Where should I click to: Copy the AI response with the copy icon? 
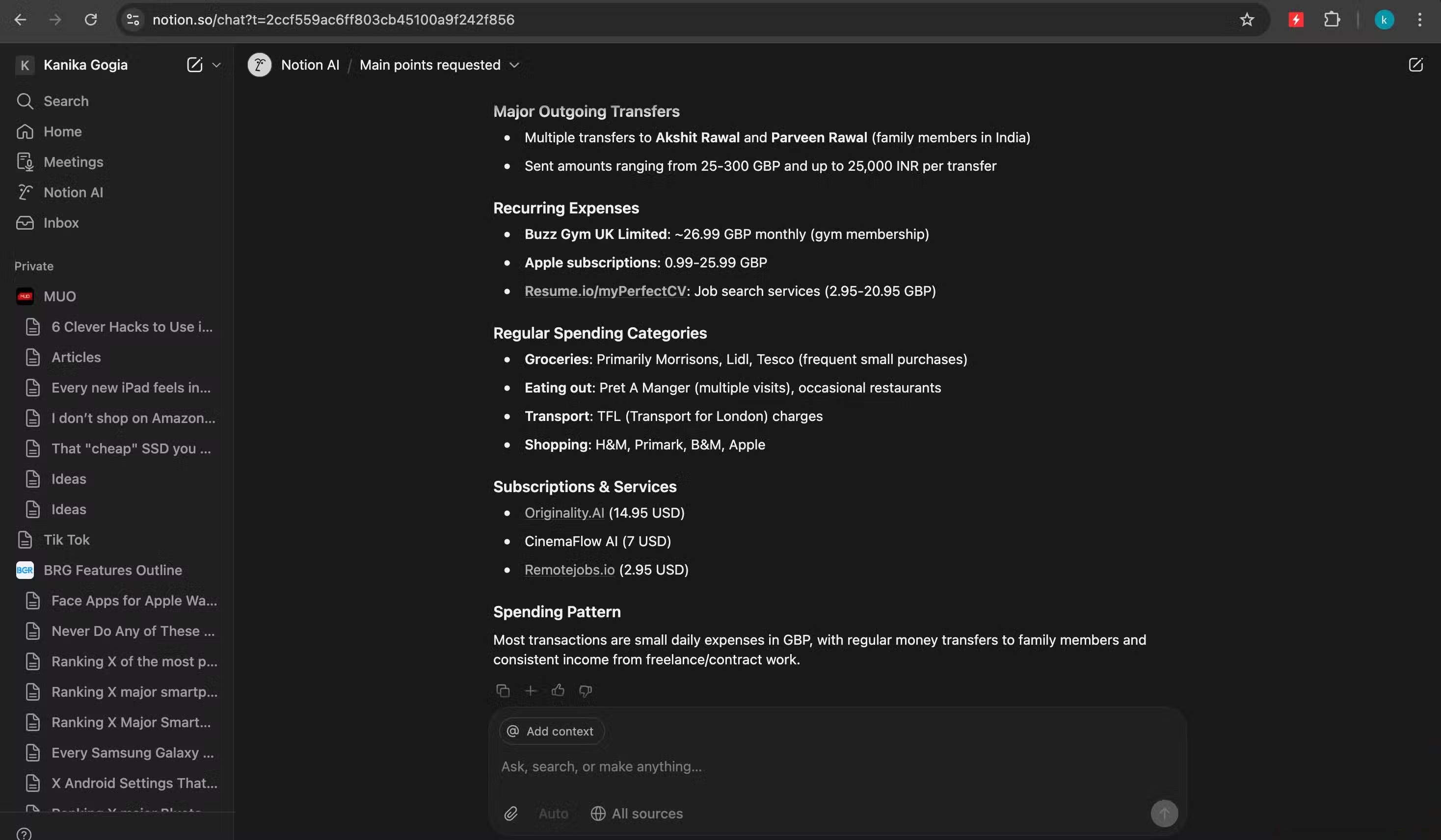point(503,691)
